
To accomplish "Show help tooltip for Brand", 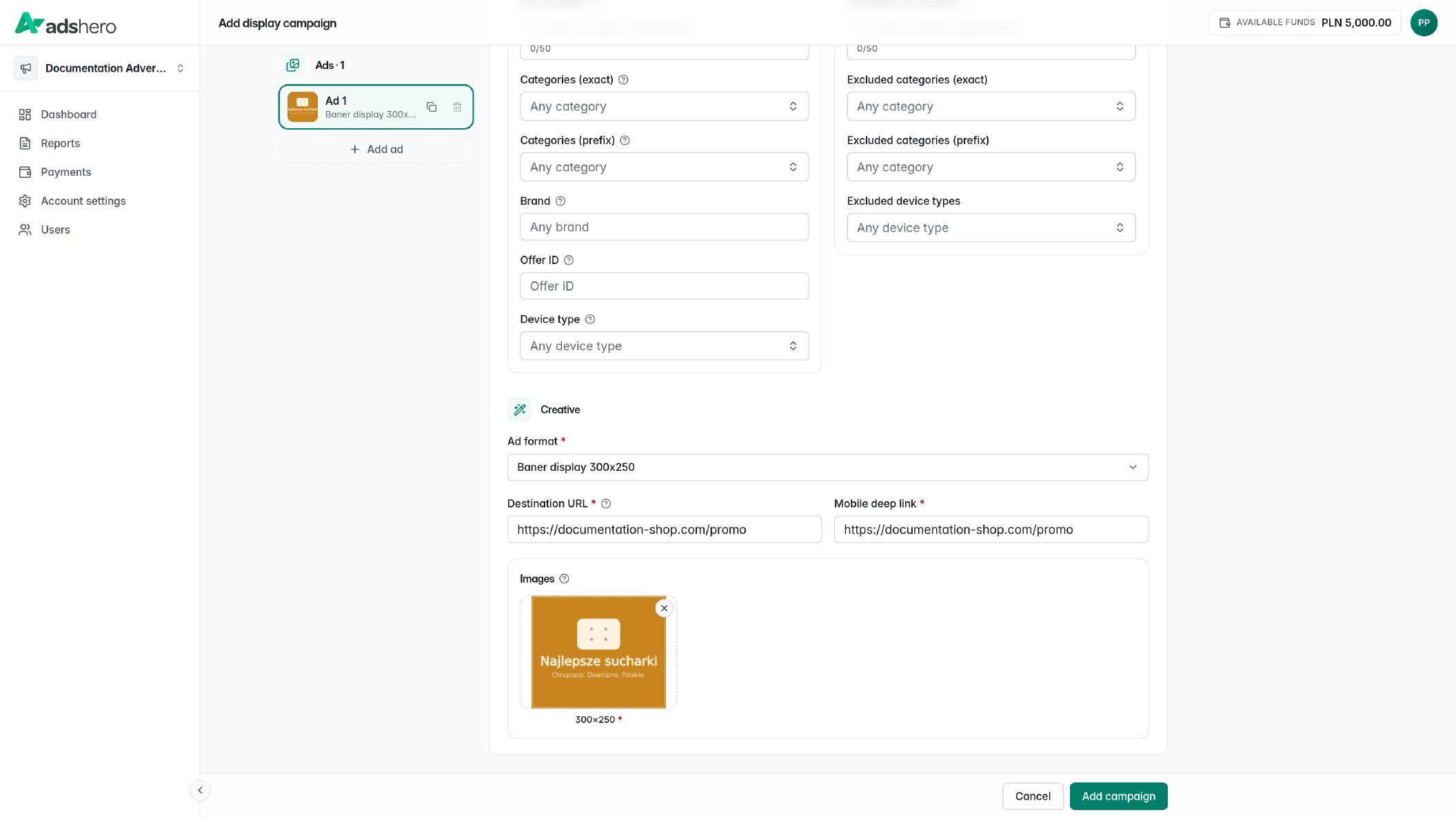I will 560,201.
